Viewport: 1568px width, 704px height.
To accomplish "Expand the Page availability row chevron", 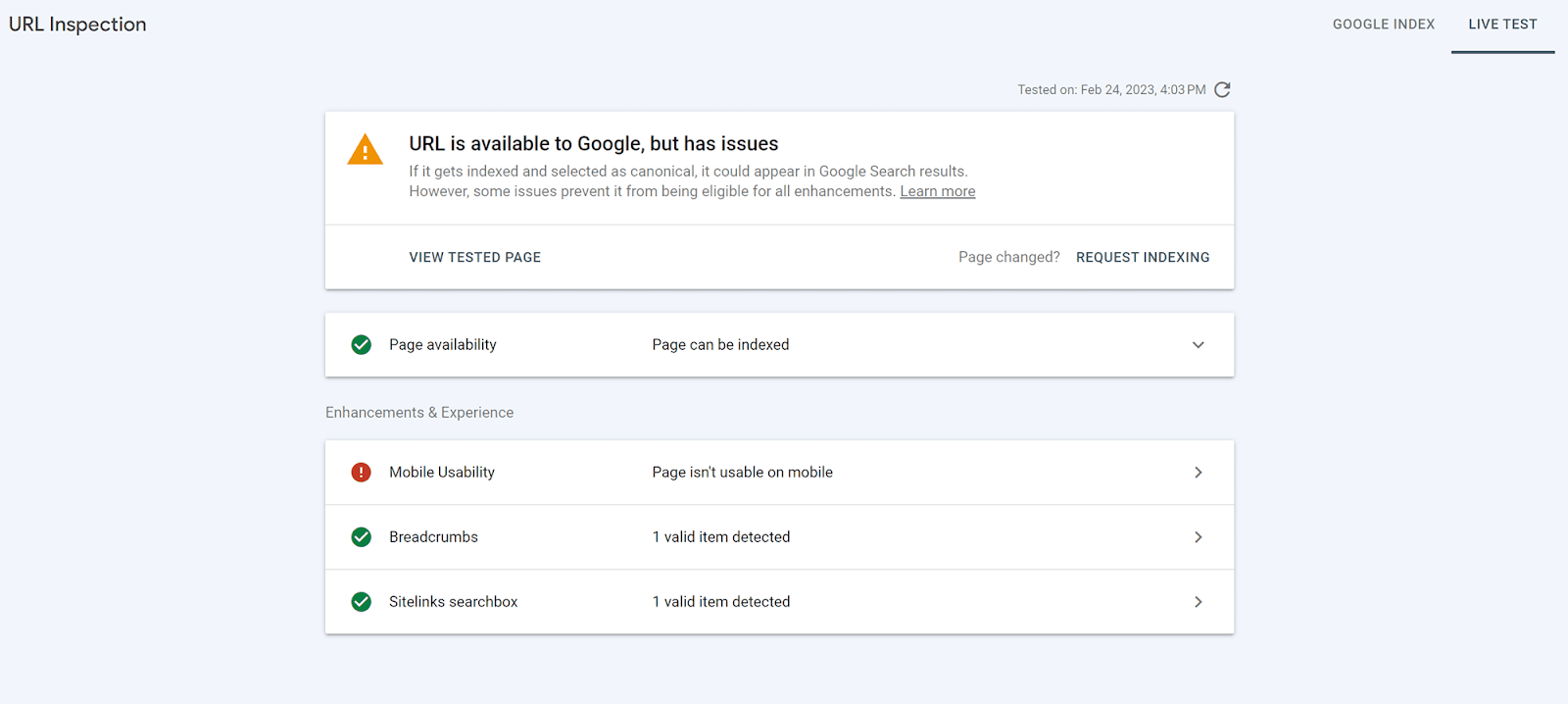I will (1198, 344).
